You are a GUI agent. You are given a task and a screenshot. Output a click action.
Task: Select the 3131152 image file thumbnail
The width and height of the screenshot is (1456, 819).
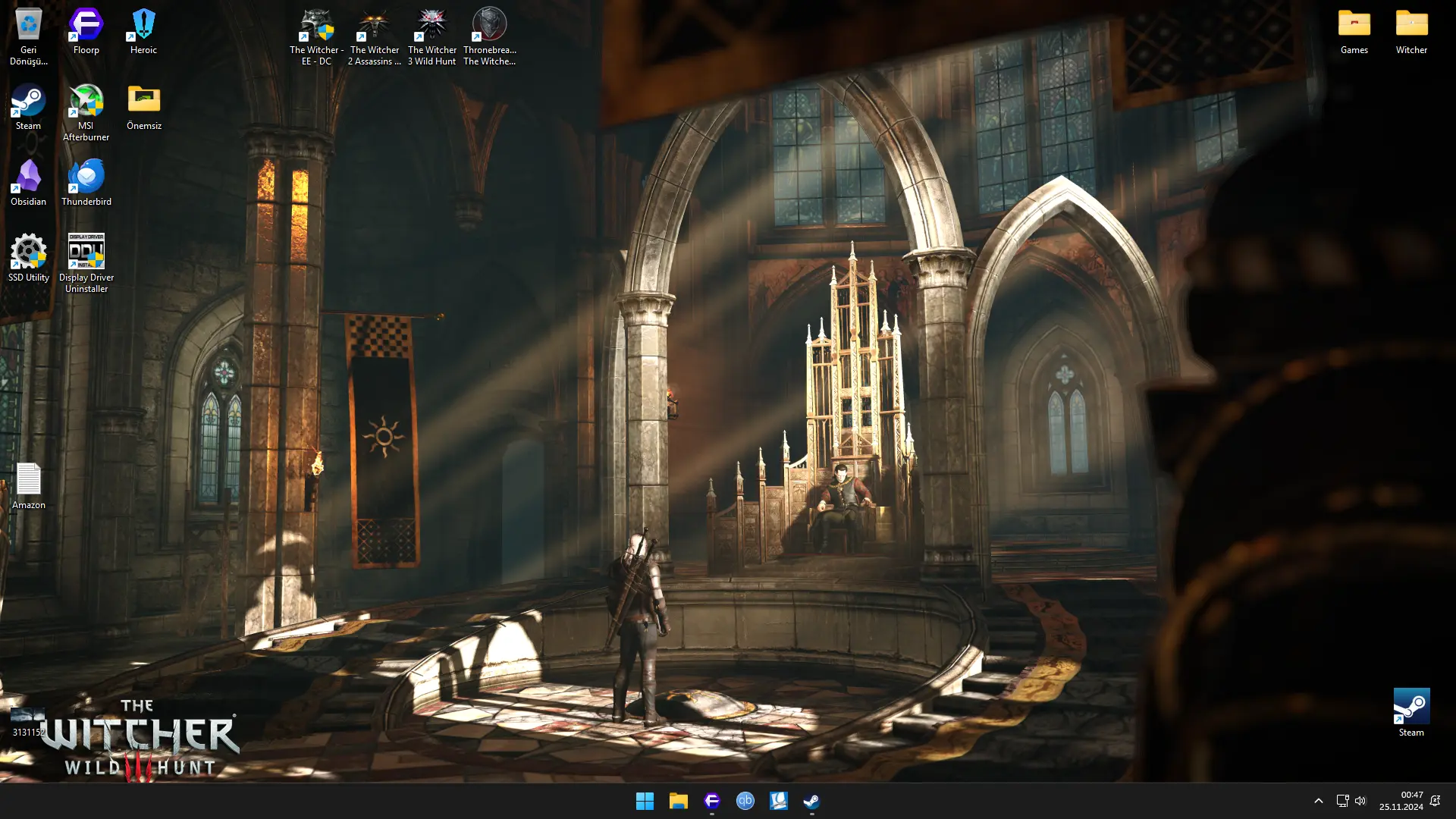(28, 722)
